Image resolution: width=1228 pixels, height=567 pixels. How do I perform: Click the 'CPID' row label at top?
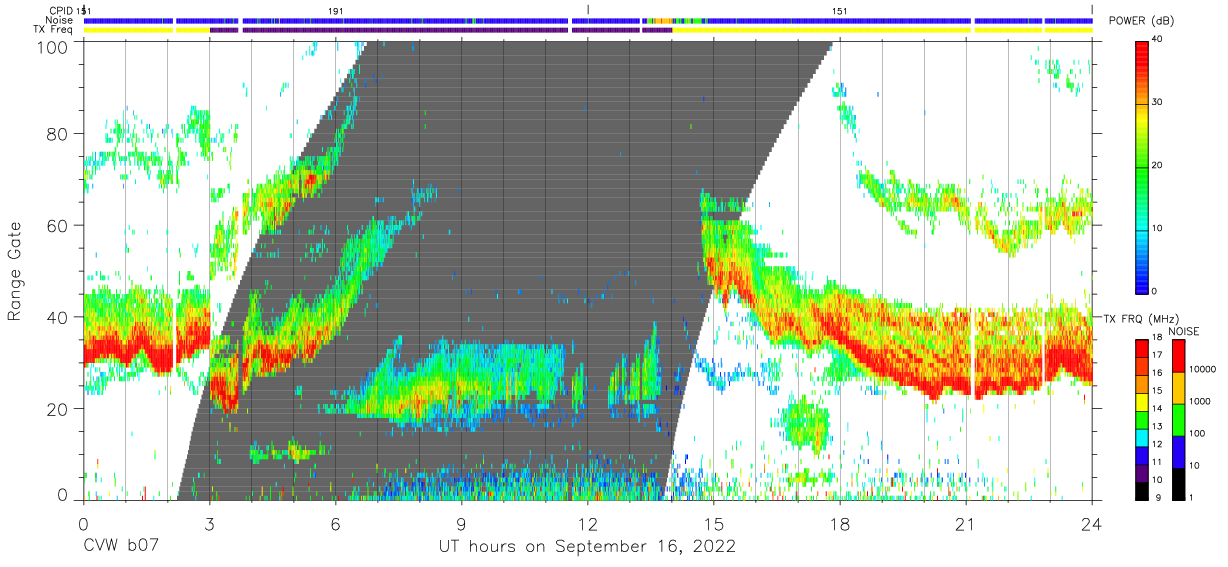pyautogui.click(x=61, y=10)
